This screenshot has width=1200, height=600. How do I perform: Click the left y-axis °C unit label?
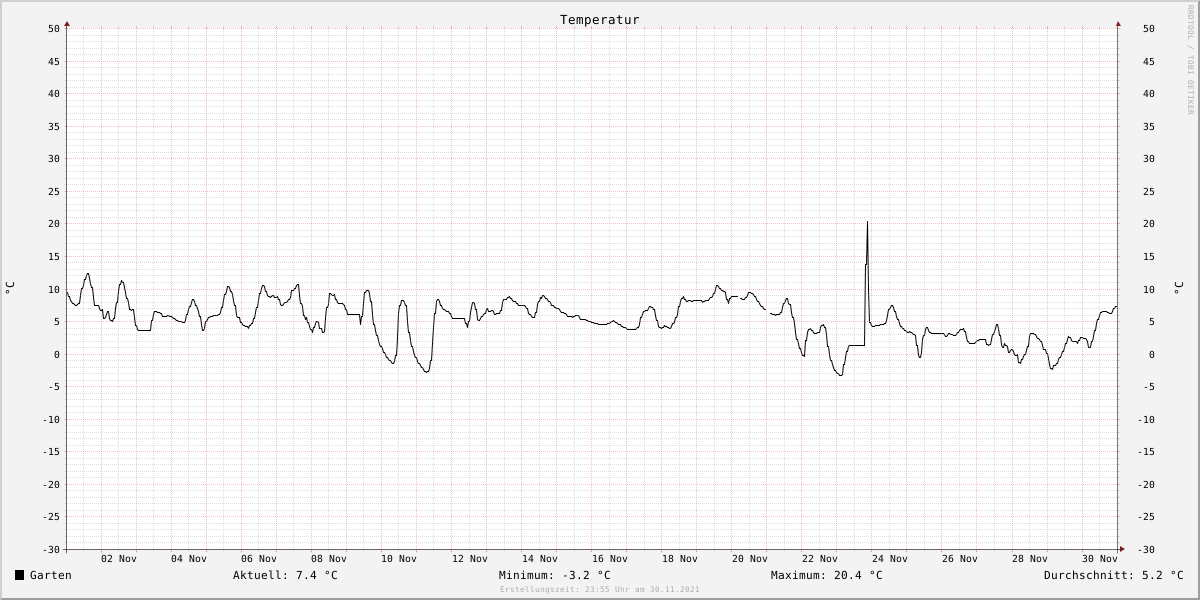[x=10, y=288]
